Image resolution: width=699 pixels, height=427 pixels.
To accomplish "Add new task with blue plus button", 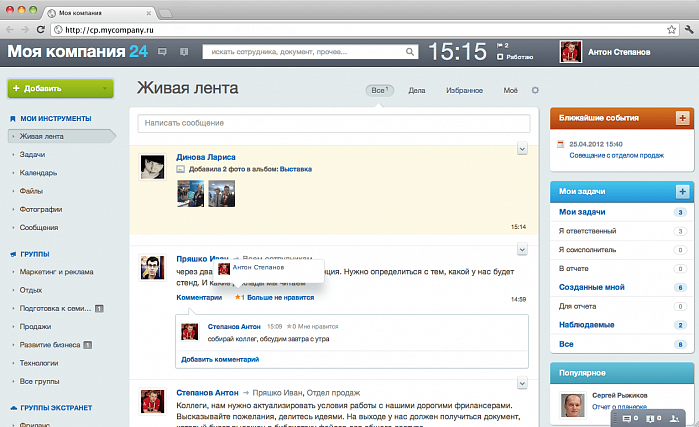I will coord(682,191).
